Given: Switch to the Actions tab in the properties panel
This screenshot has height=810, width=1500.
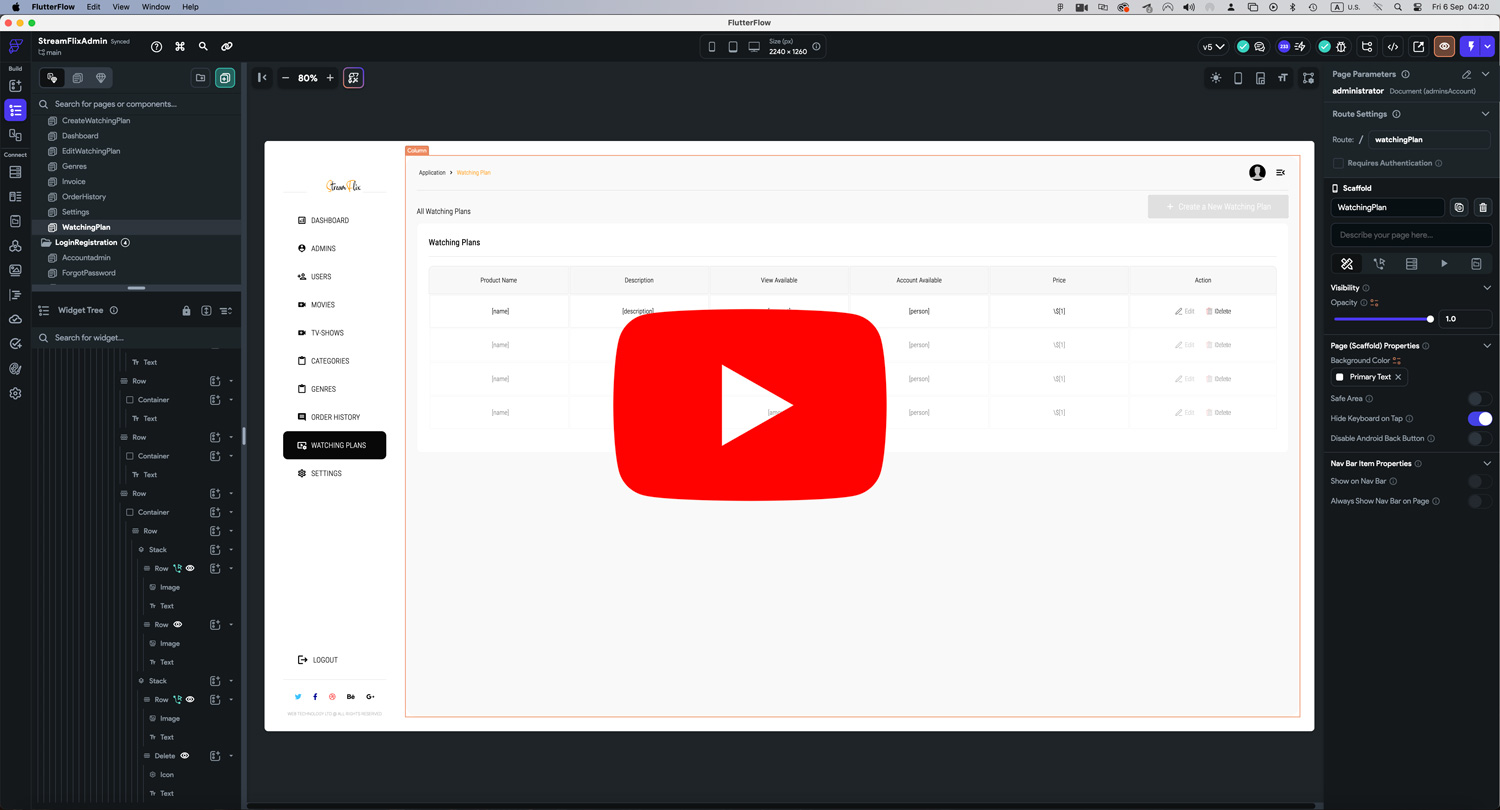Looking at the screenshot, I should point(1379,264).
